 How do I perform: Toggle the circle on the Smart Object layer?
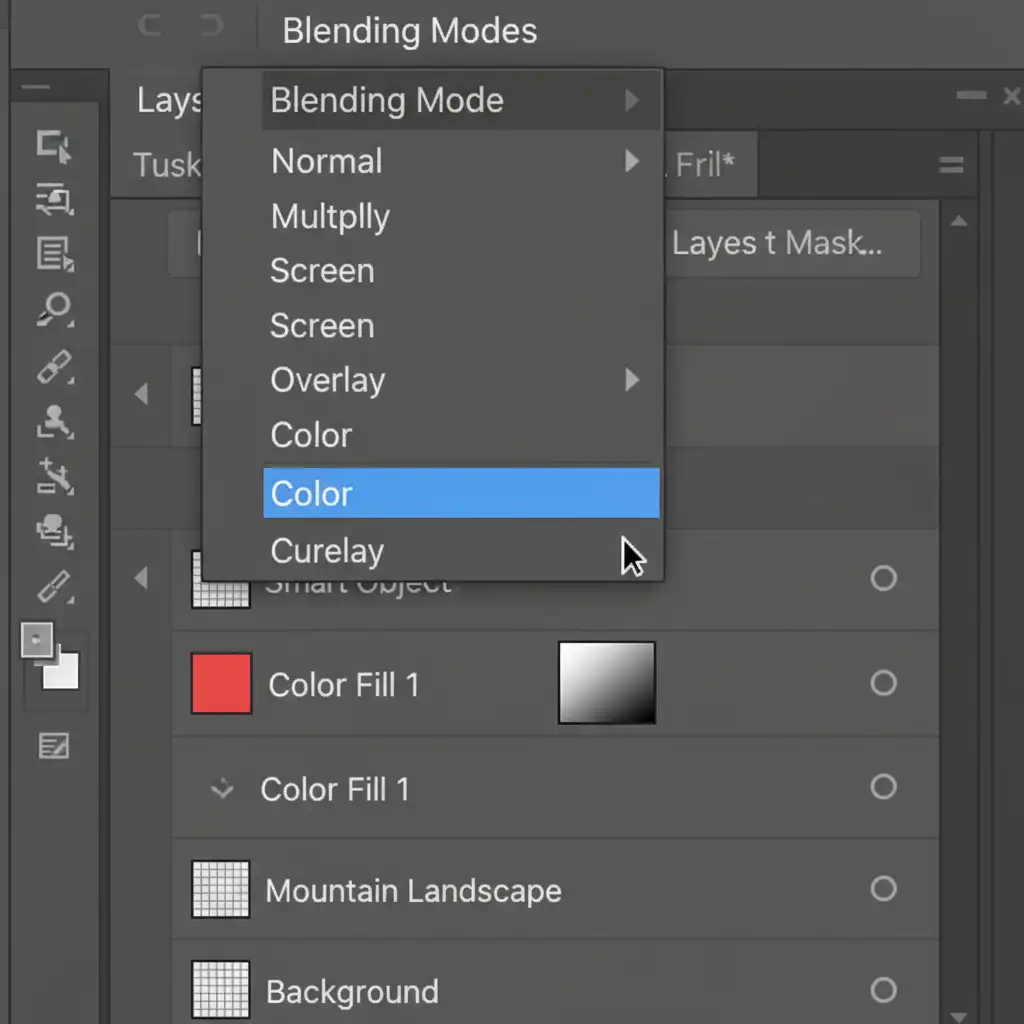883,578
